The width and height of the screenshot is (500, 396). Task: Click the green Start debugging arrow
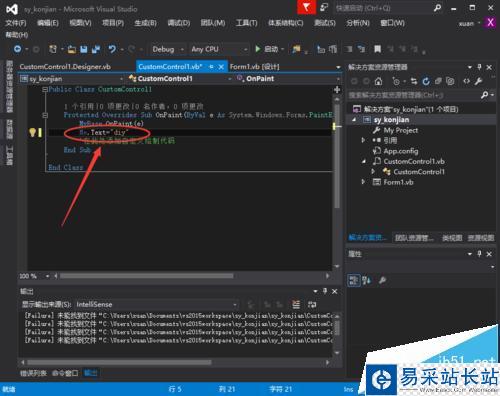coord(258,49)
